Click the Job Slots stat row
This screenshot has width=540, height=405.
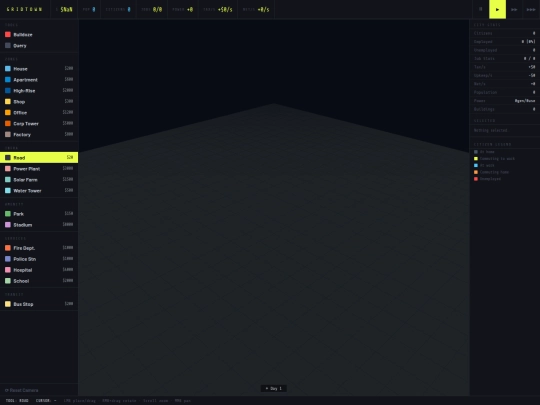point(505,59)
